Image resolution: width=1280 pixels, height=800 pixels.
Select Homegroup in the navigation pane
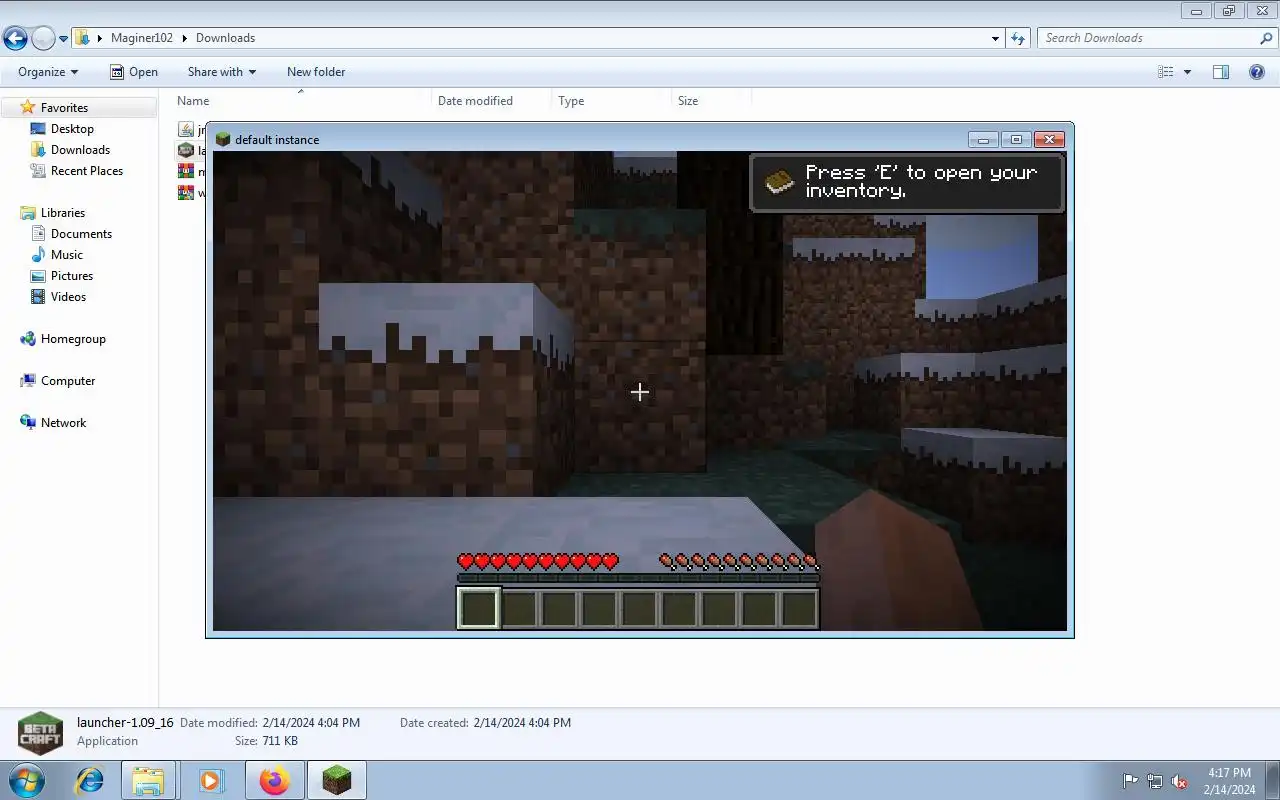[x=73, y=339]
